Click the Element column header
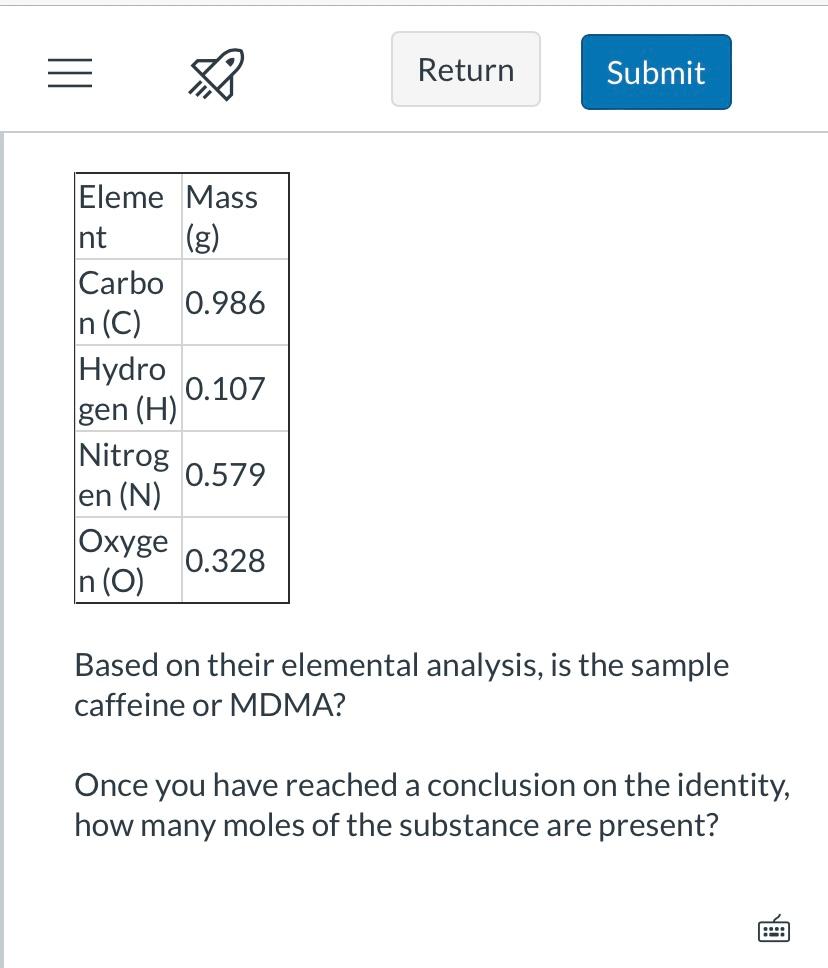 pos(127,216)
